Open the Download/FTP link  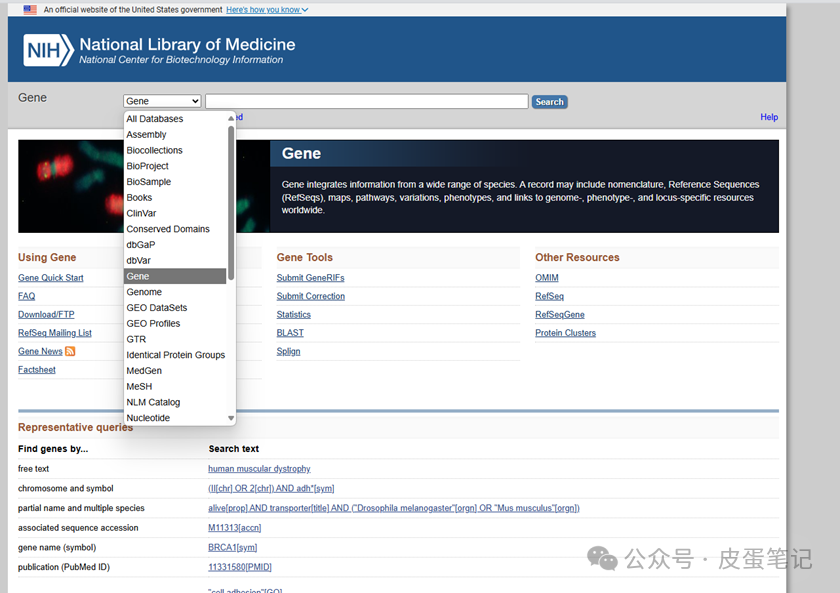[x=46, y=314]
